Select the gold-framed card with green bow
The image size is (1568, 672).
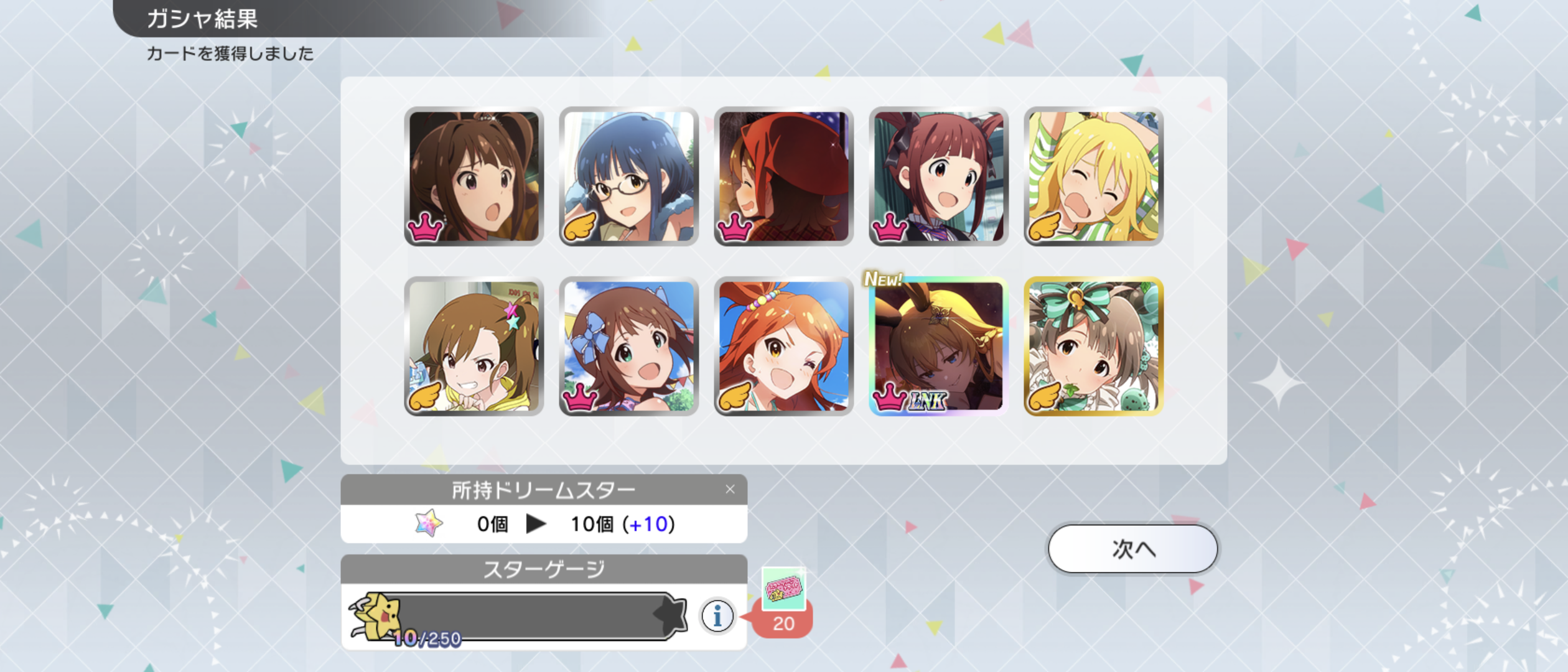(1093, 346)
